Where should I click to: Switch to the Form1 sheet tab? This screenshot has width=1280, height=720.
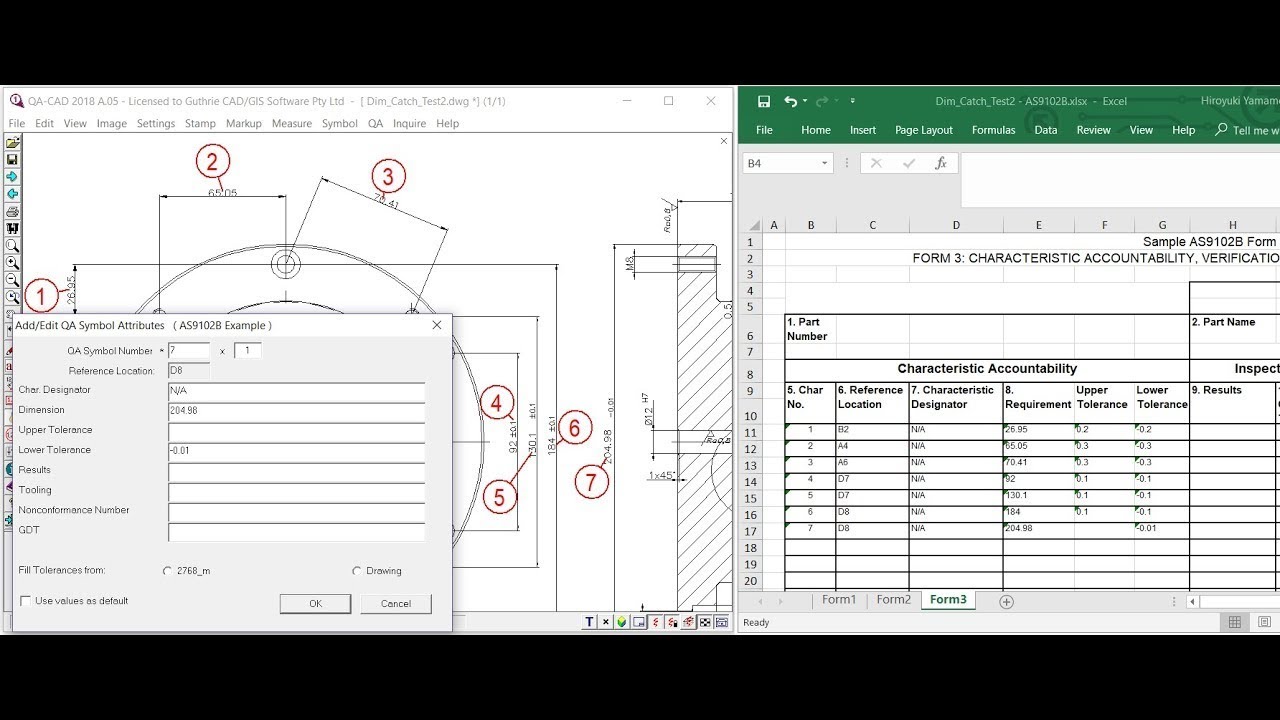pos(839,600)
